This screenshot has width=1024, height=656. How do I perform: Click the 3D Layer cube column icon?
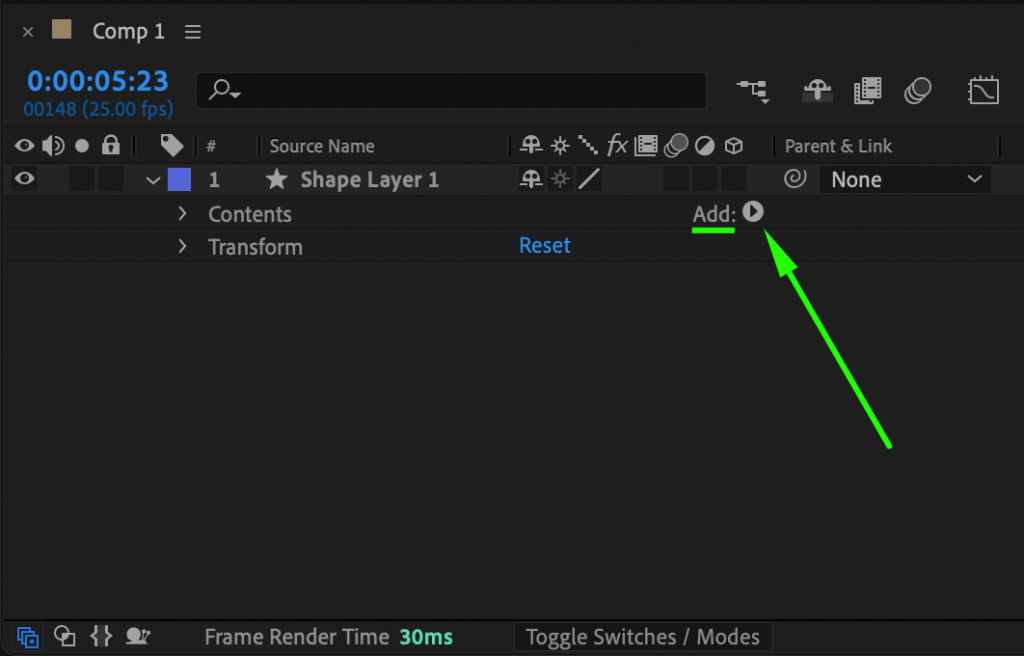pyautogui.click(x=734, y=145)
